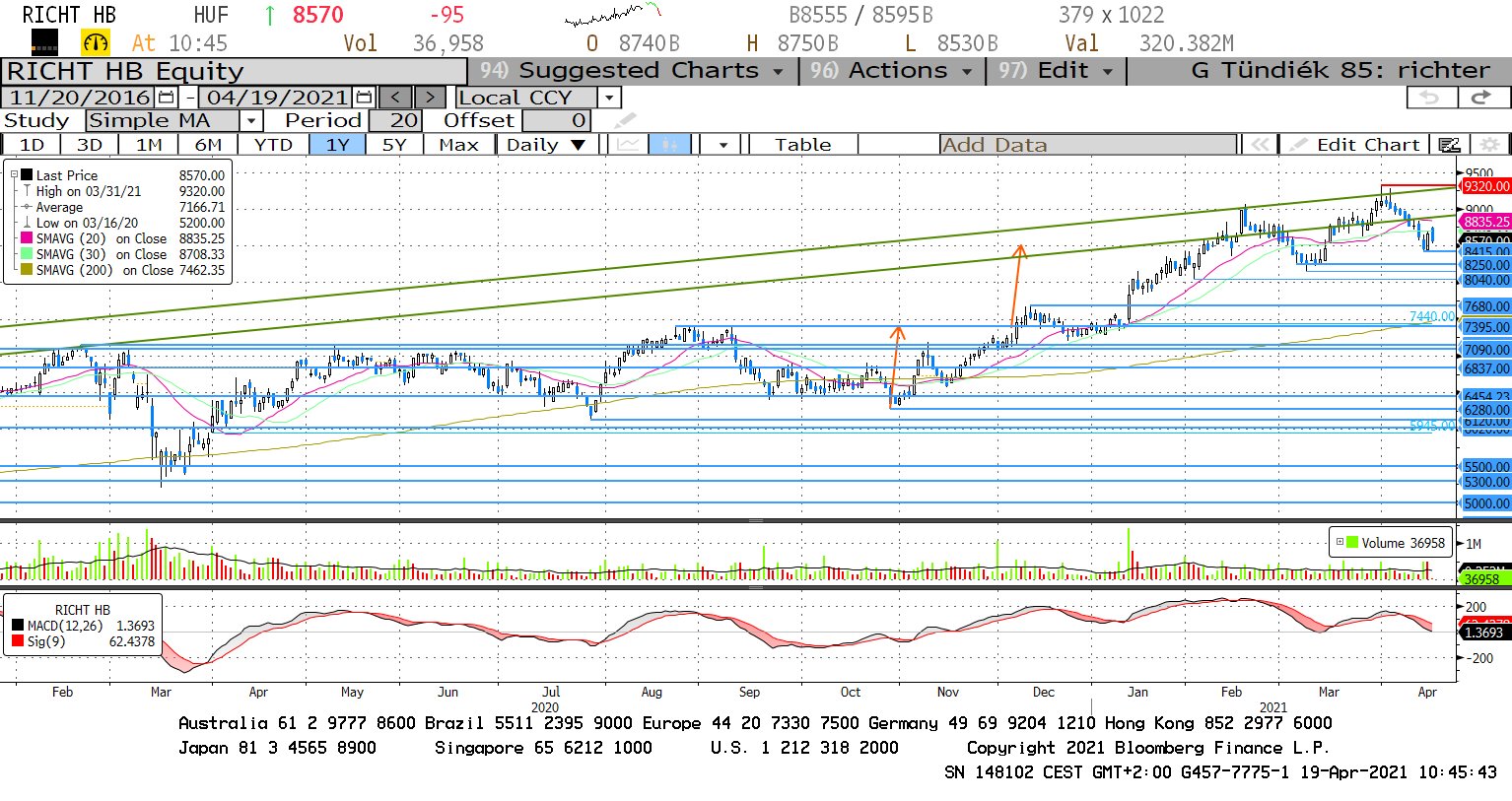This screenshot has height=801, width=1512.
Task: Open the start date calendar picker
Action: [x=166, y=98]
